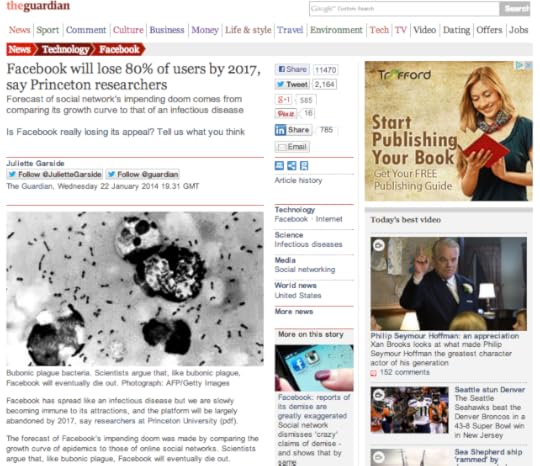This screenshot has height=466, width=540.
Task: Open the Technology tab in navigation
Action: [66, 50]
